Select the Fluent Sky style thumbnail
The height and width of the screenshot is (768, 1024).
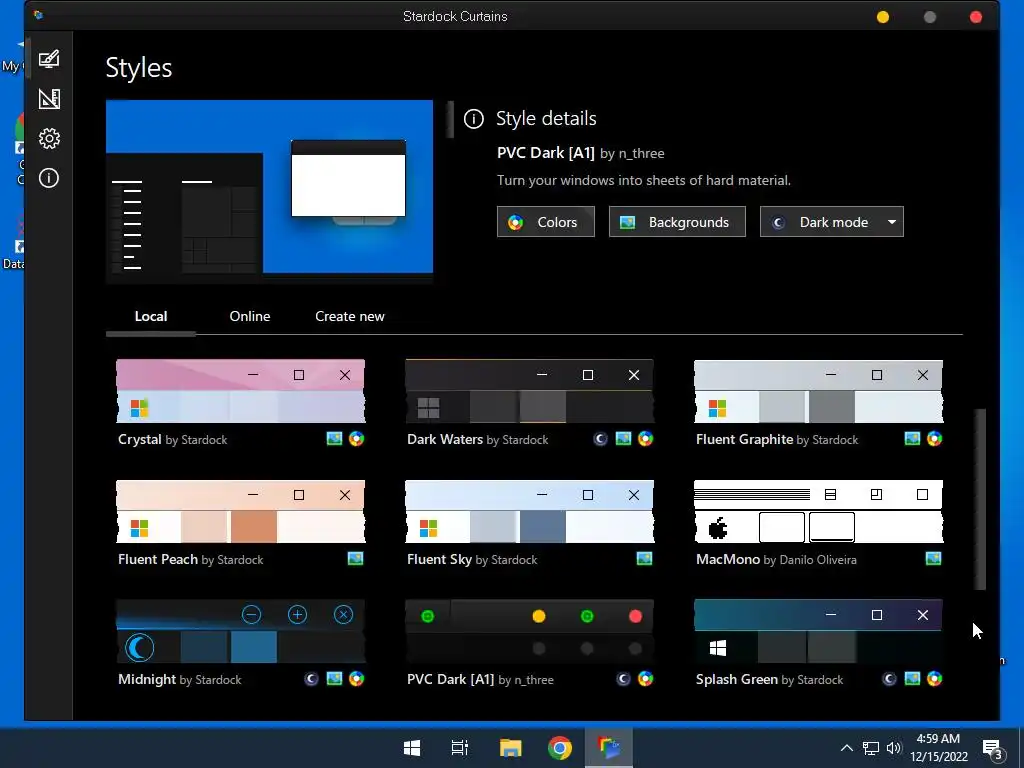(529, 511)
